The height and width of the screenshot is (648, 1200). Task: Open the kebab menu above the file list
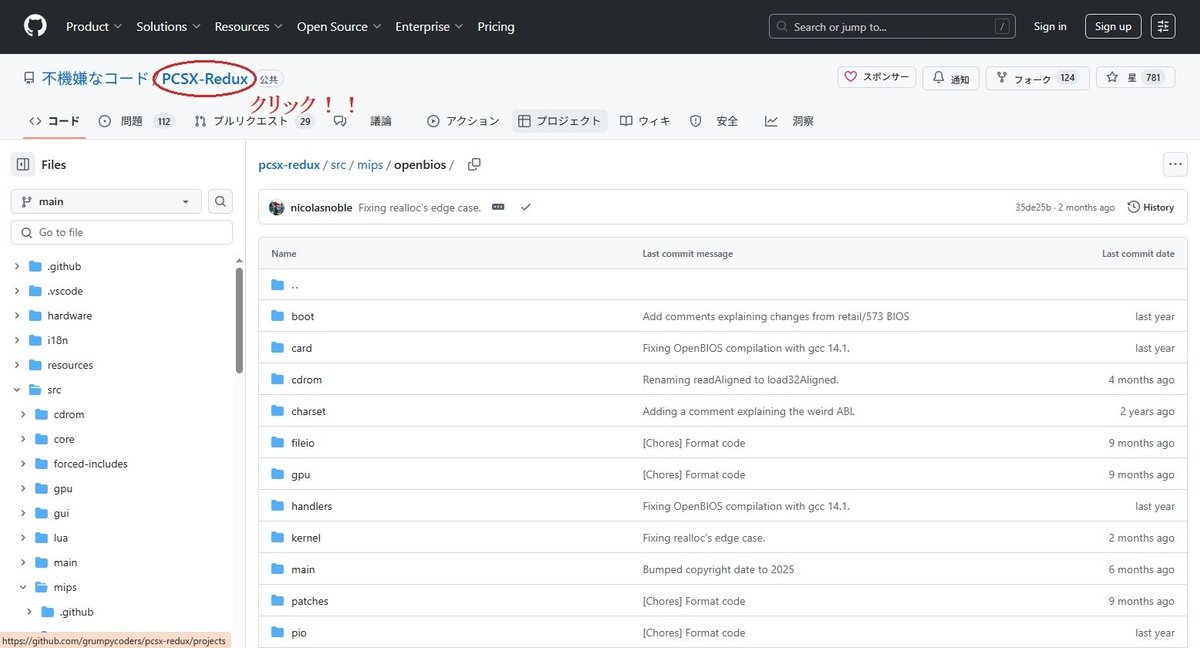[1175, 164]
